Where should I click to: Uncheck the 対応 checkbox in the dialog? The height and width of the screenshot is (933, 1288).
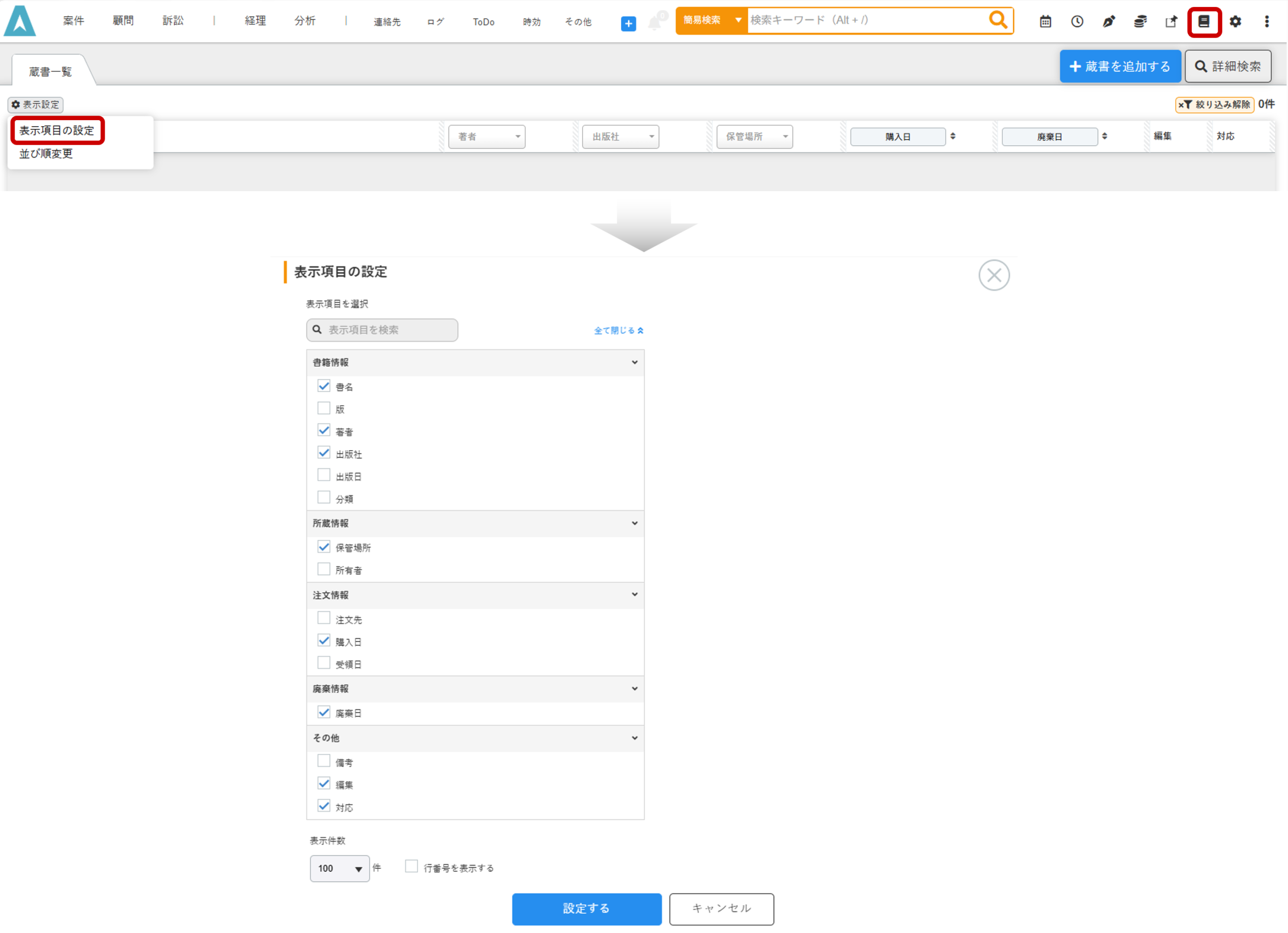324,806
